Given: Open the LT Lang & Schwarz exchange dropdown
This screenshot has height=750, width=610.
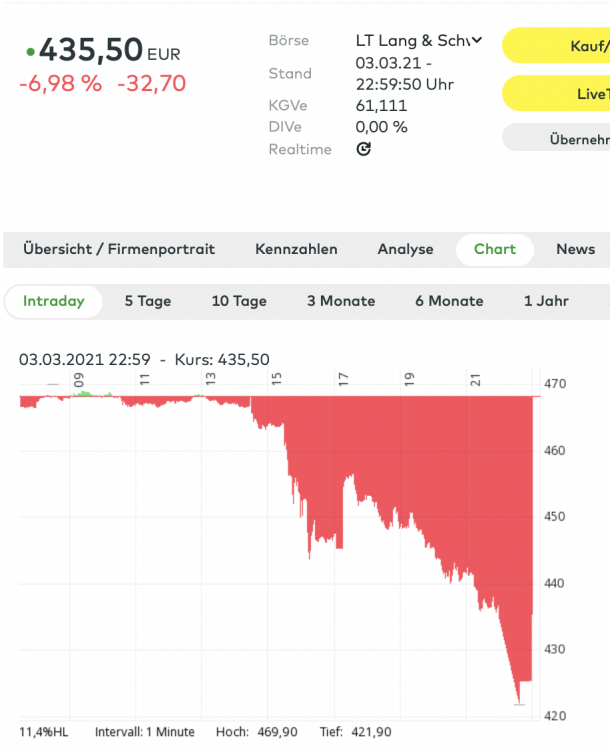Looking at the screenshot, I should pos(419,41).
